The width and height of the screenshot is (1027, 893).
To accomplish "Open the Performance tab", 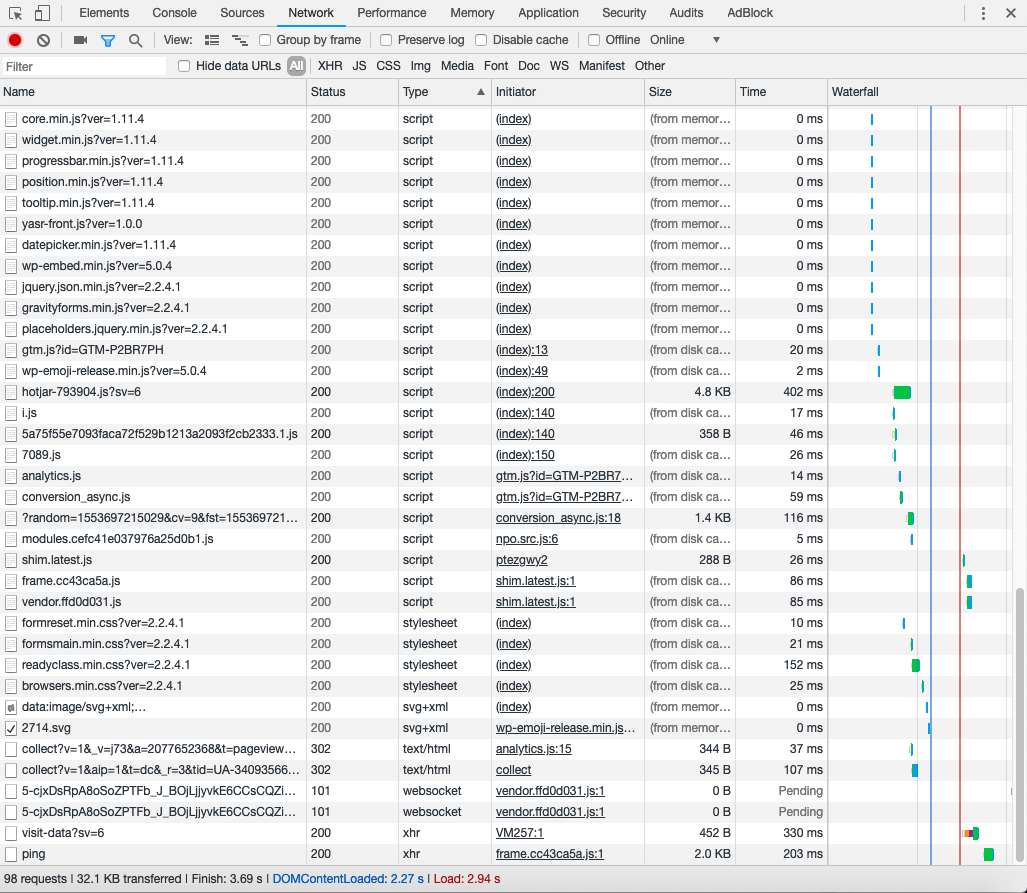I will coord(391,13).
